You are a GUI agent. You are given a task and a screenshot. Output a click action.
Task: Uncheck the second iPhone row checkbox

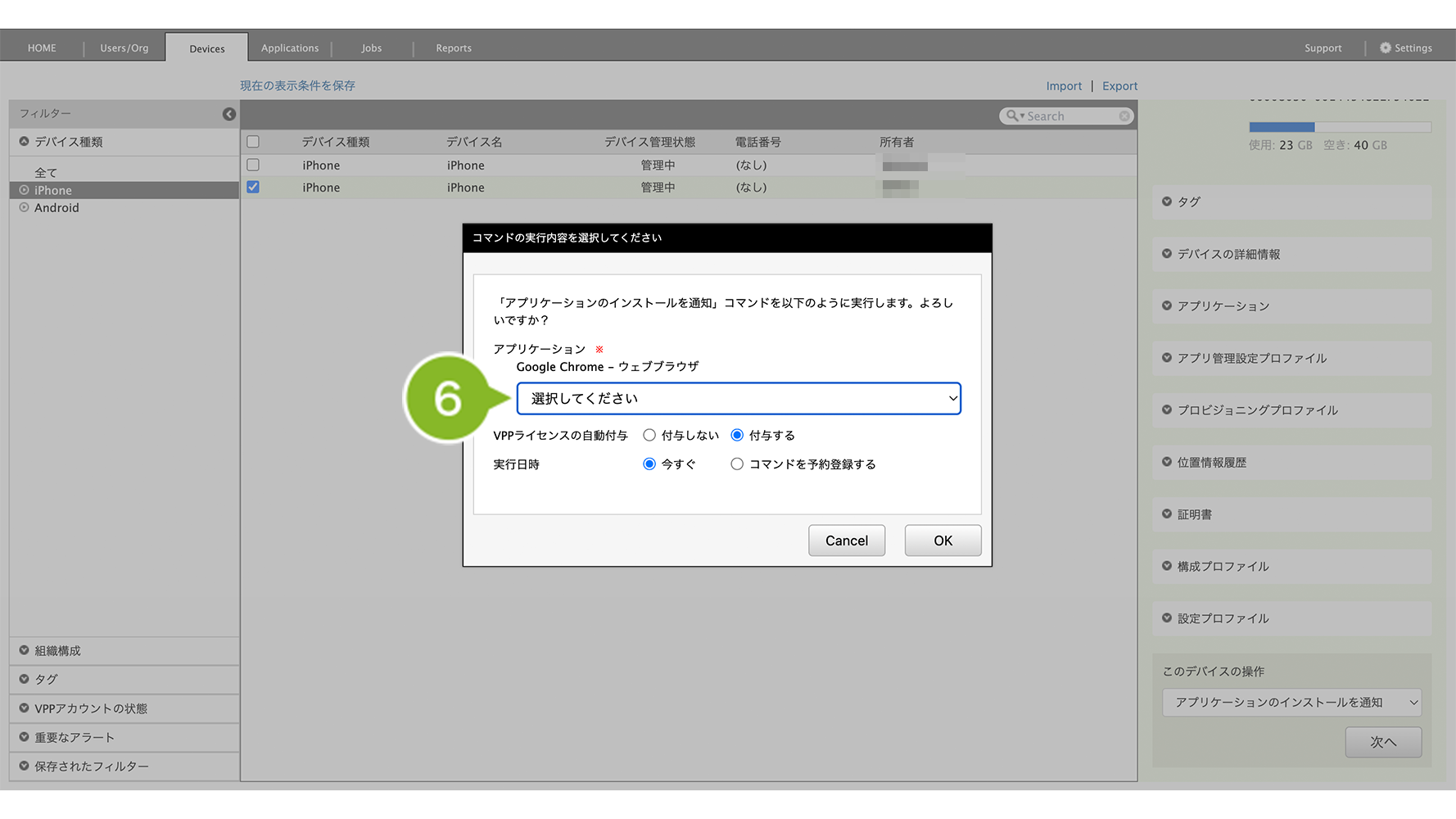pos(253,188)
